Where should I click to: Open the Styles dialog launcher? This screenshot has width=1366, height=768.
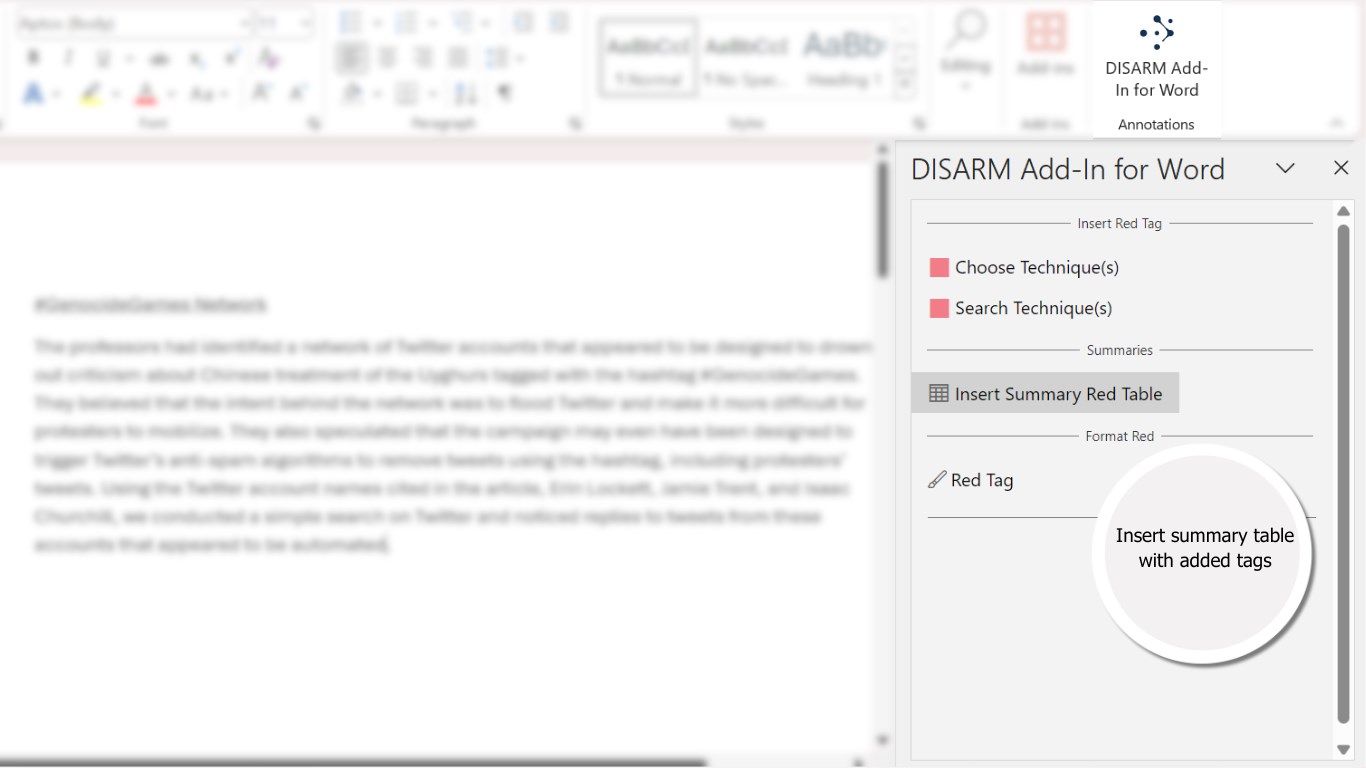pyautogui.click(x=919, y=124)
